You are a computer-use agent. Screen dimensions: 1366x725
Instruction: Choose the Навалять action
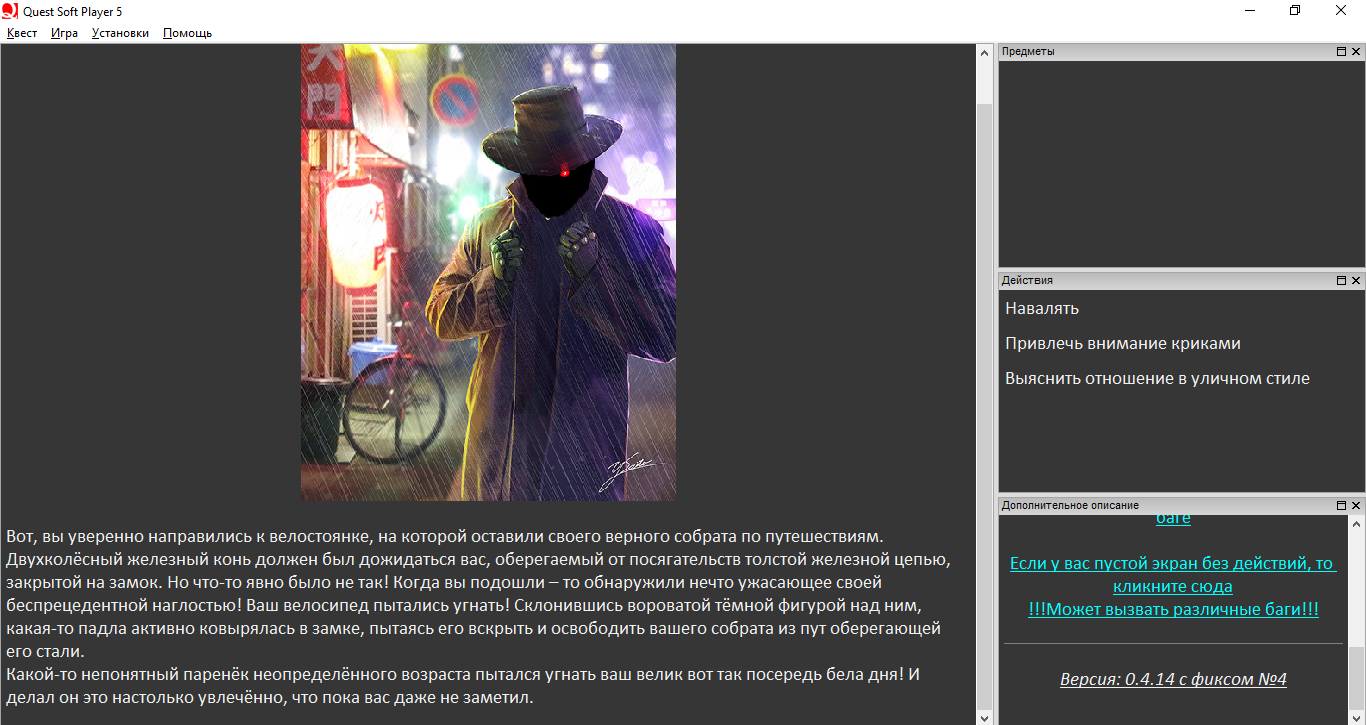pos(1042,309)
